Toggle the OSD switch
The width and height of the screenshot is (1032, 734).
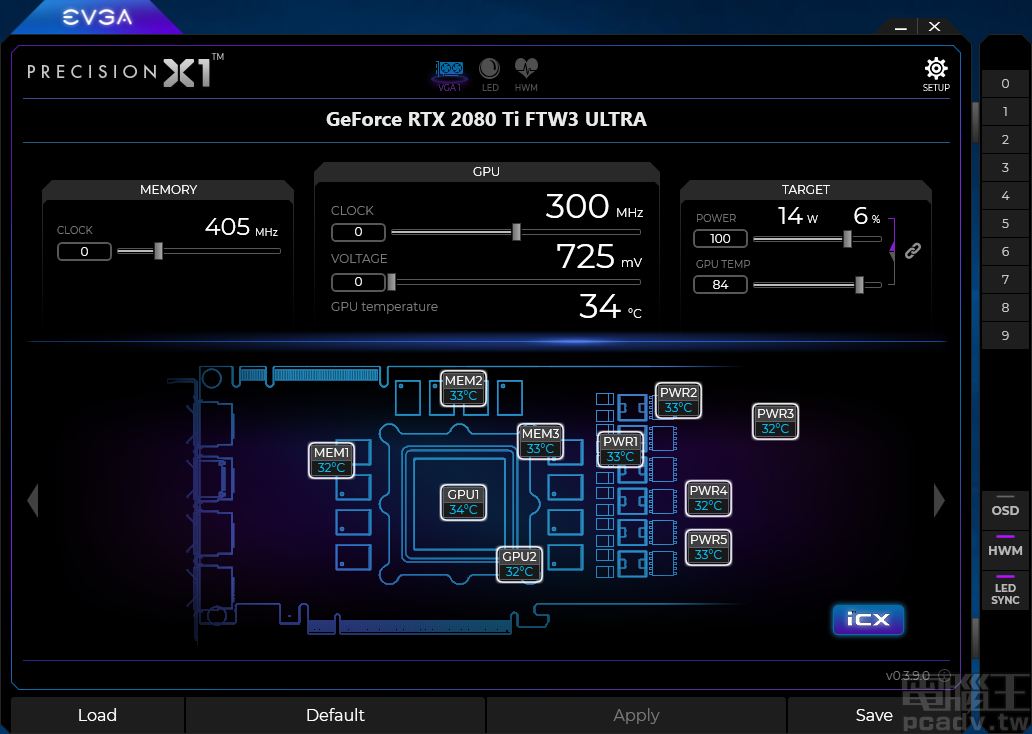point(1005,508)
